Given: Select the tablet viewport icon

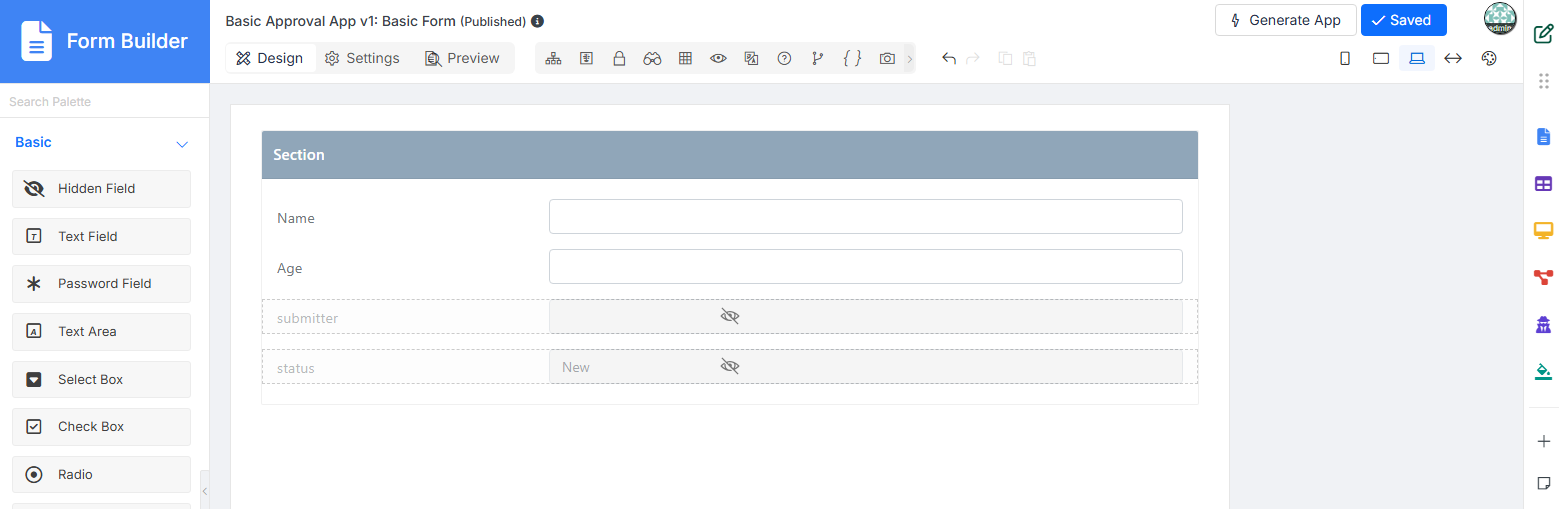Looking at the screenshot, I should click(x=1381, y=58).
